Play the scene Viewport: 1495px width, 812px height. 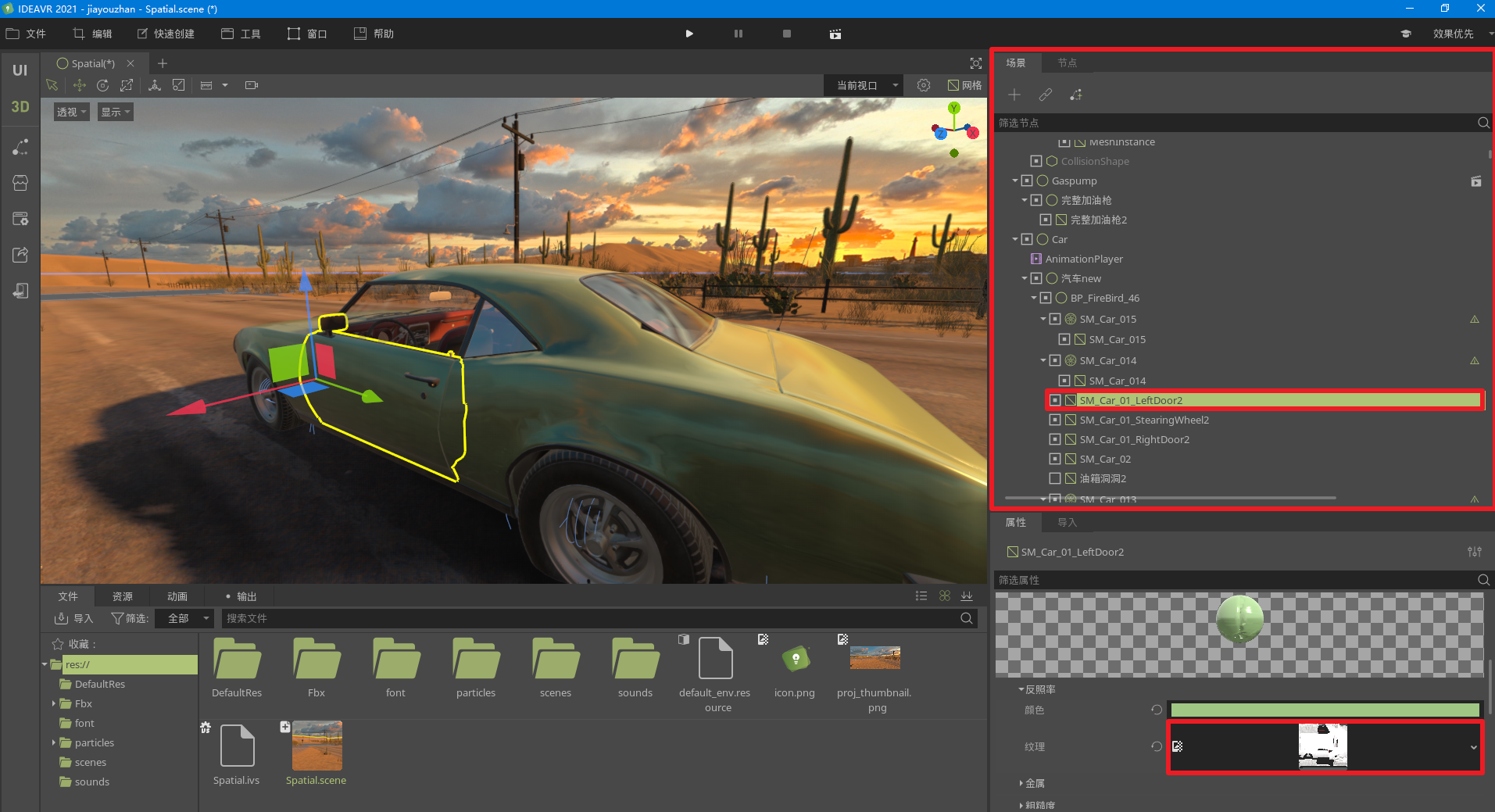(689, 34)
